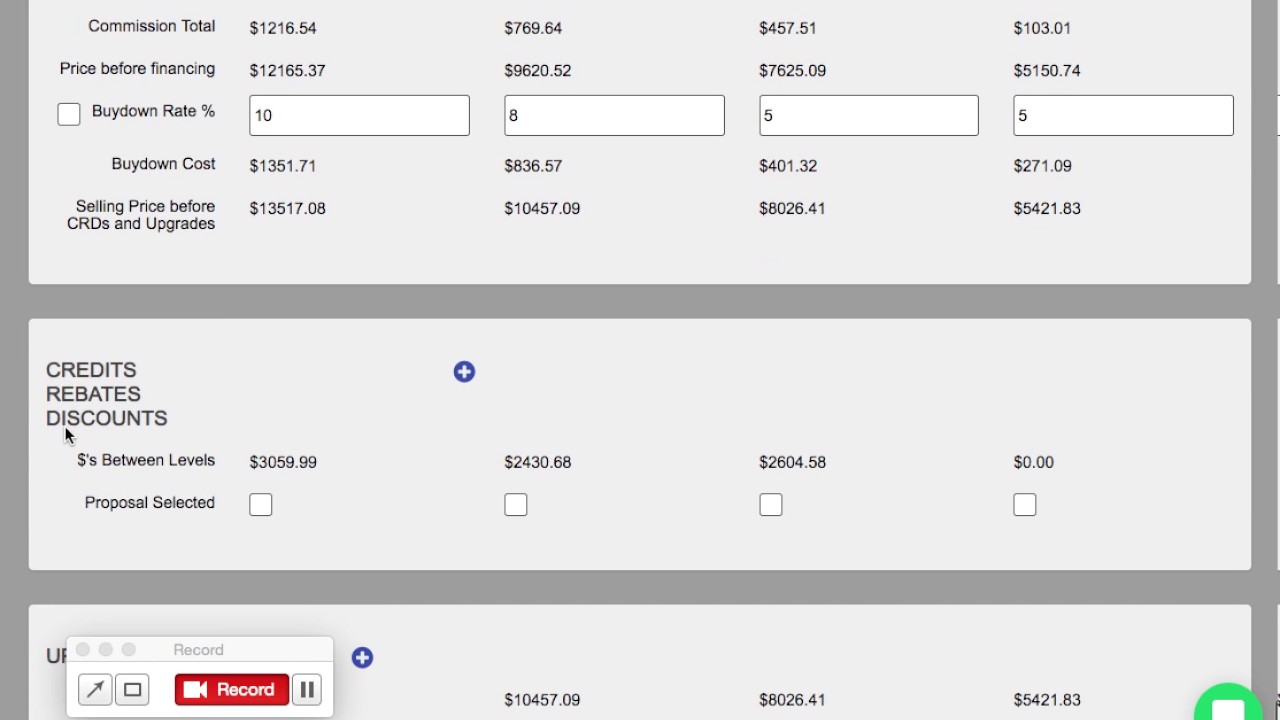Enable the Buydown Rate % checkbox
The height and width of the screenshot is (720, 1280).
[69, 114]
